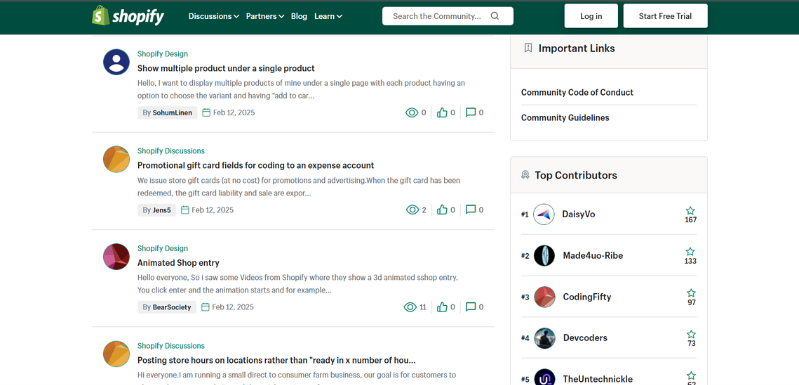Screen dimensions: 799x385
Task: Click avatar beside Posting store hours post
Action: coord(116,354)
